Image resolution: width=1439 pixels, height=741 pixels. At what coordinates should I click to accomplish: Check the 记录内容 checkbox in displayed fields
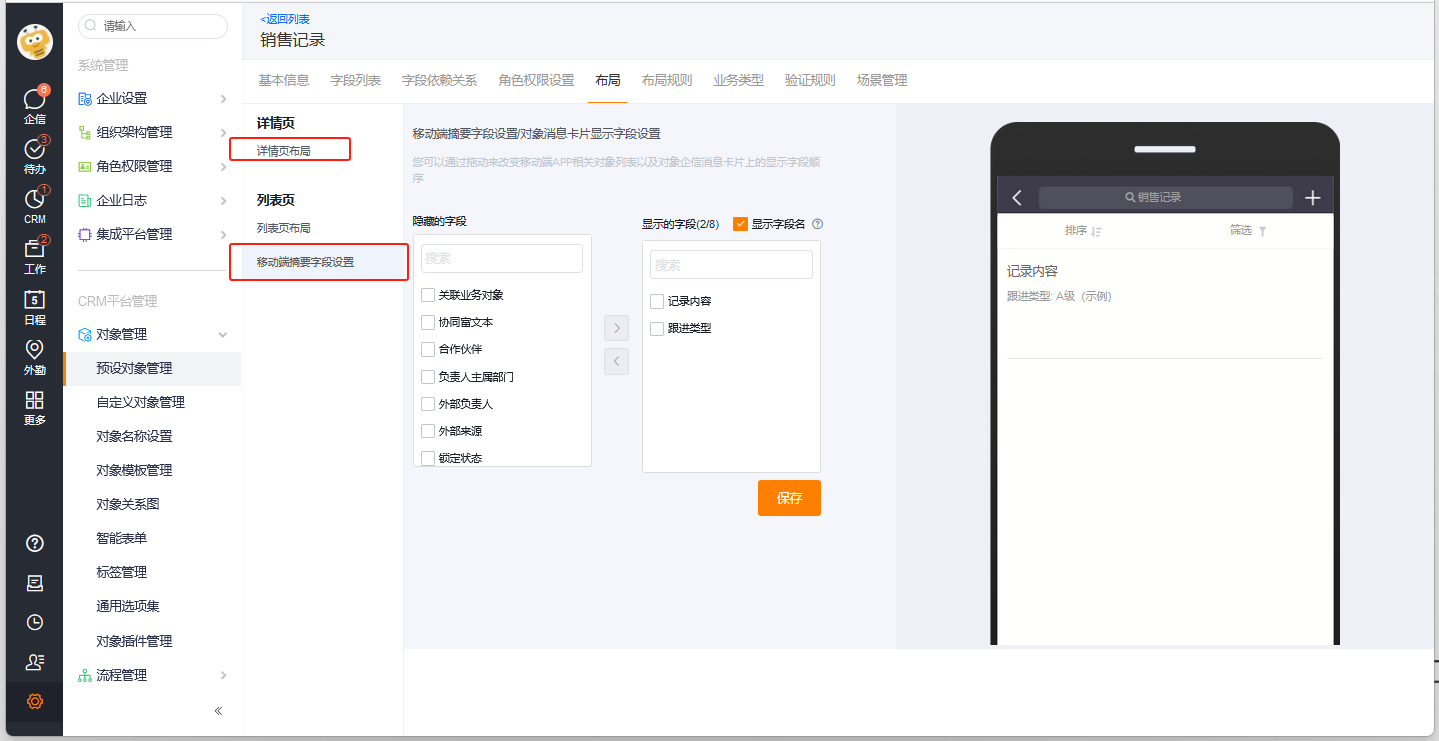click(x=657, y=301)
